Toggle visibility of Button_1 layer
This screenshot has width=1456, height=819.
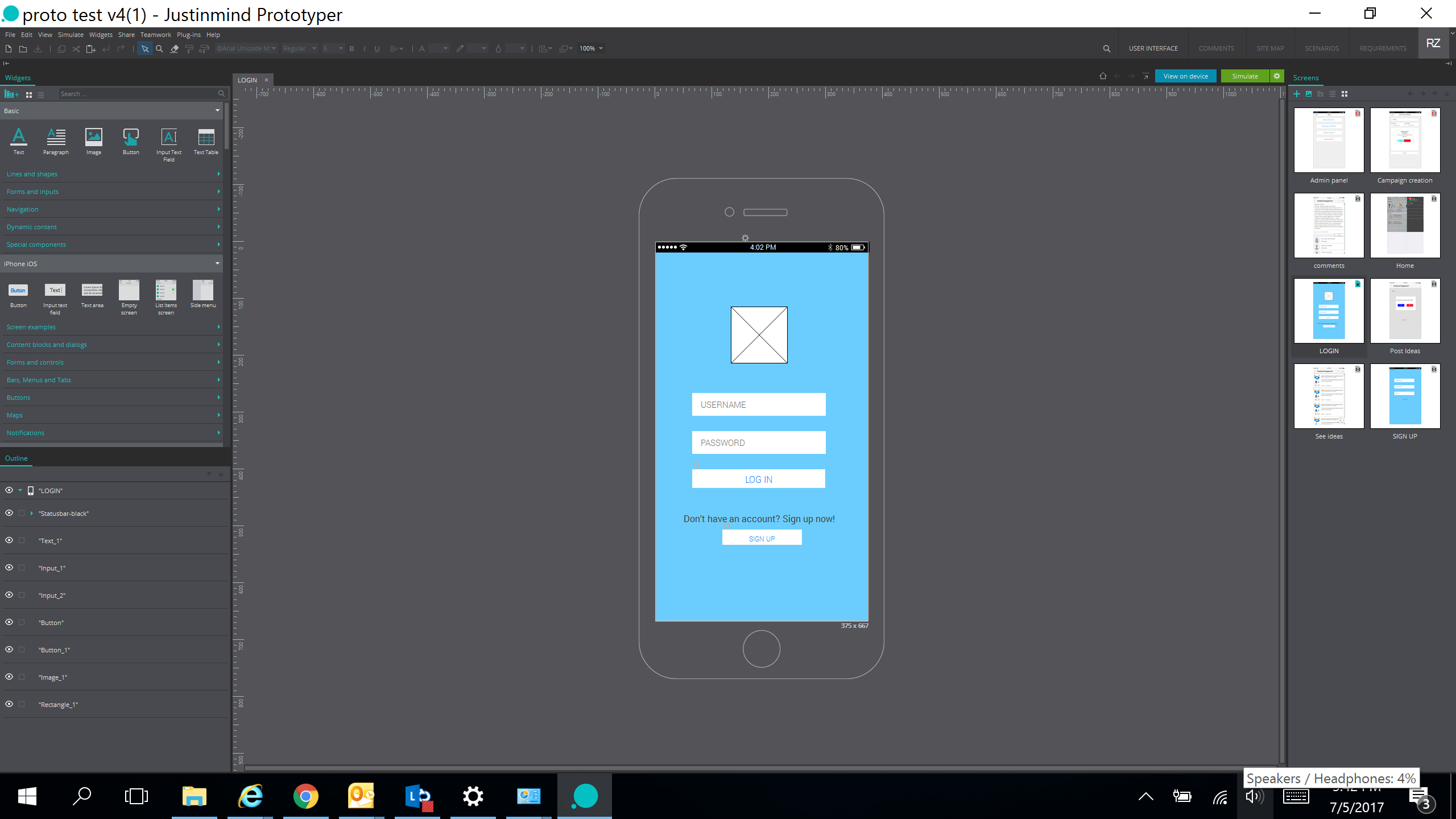point(9,650)
